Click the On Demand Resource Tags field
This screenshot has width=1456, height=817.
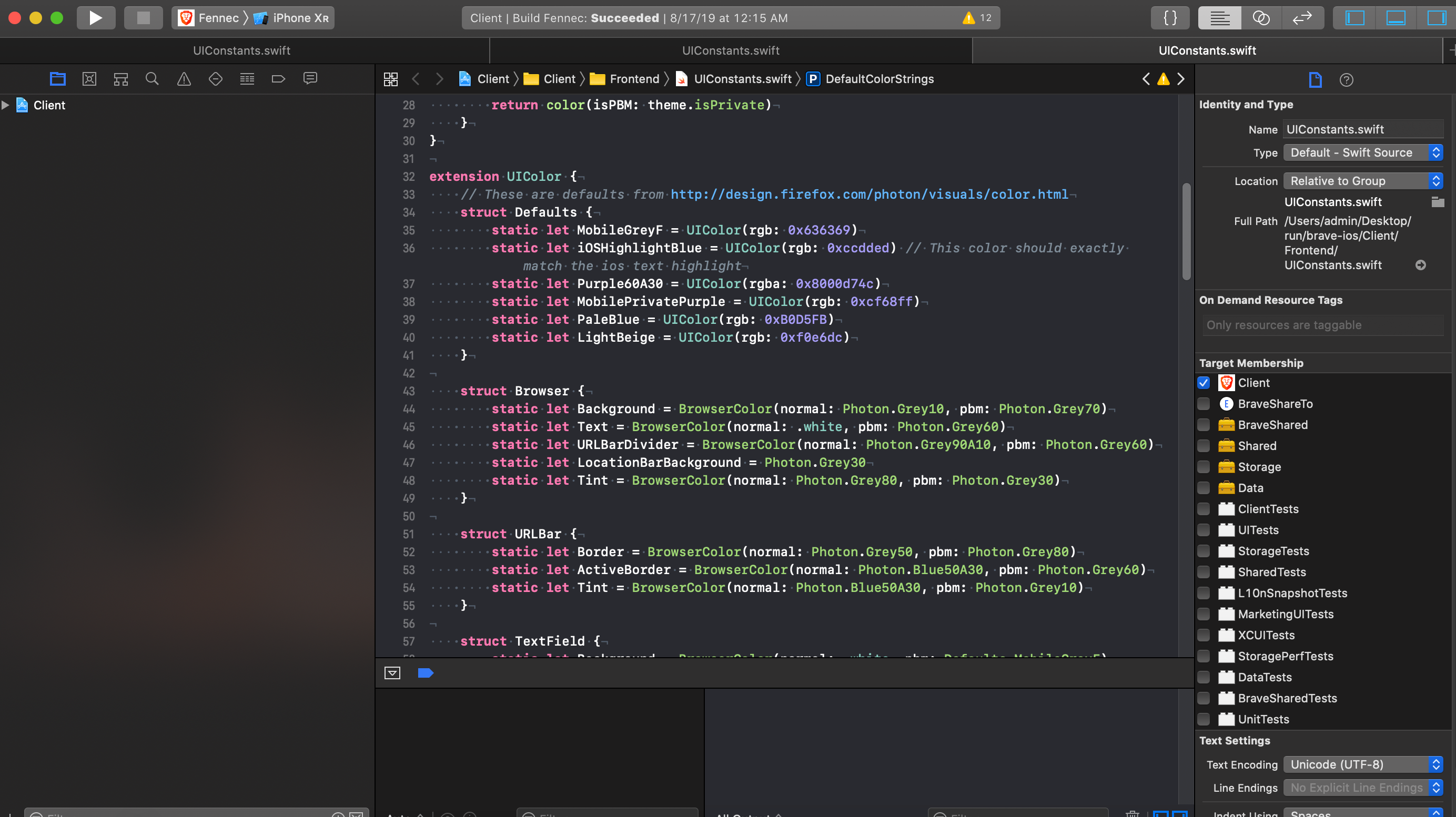1322,325
